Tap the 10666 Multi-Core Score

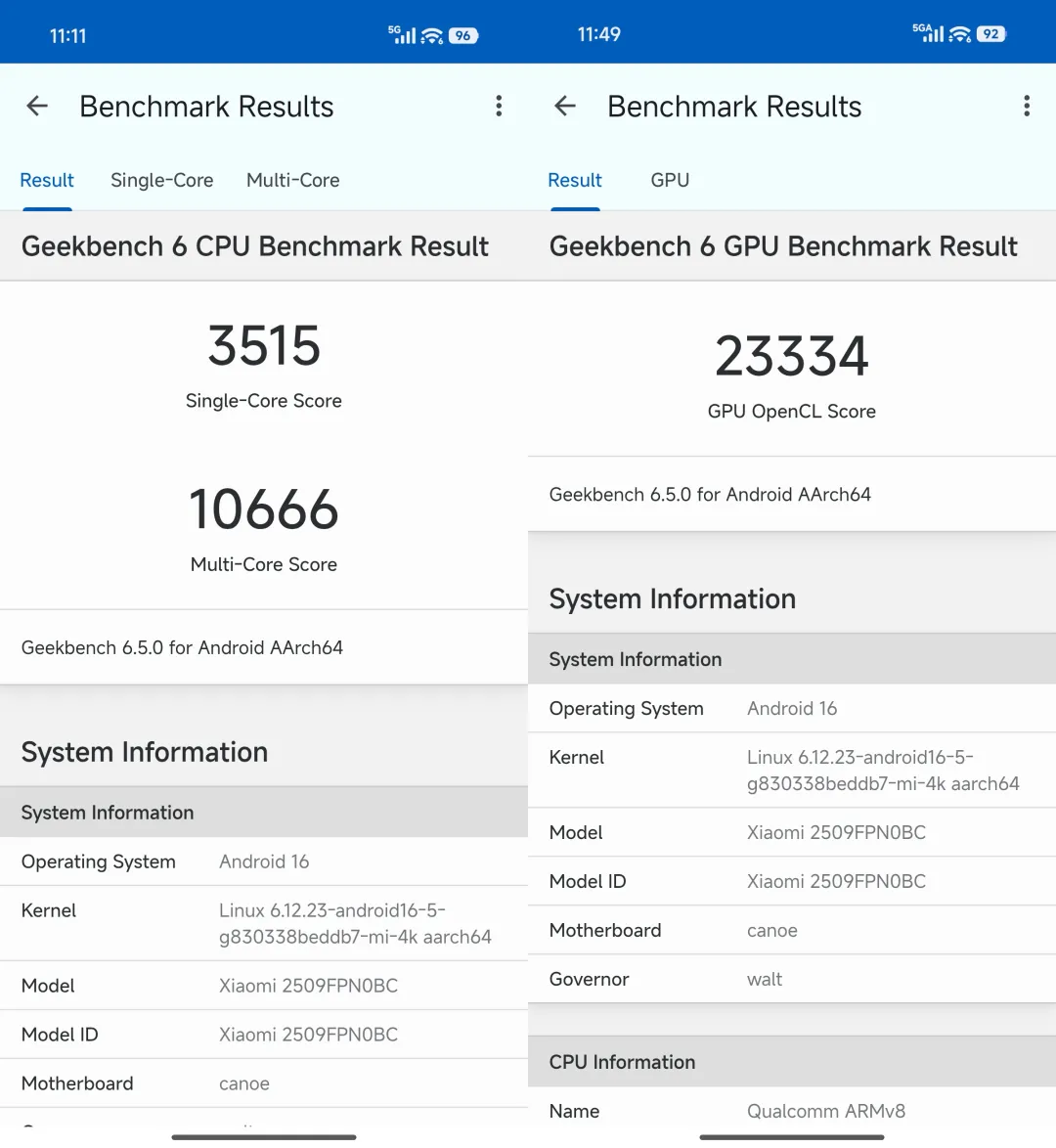pos(264,510)
